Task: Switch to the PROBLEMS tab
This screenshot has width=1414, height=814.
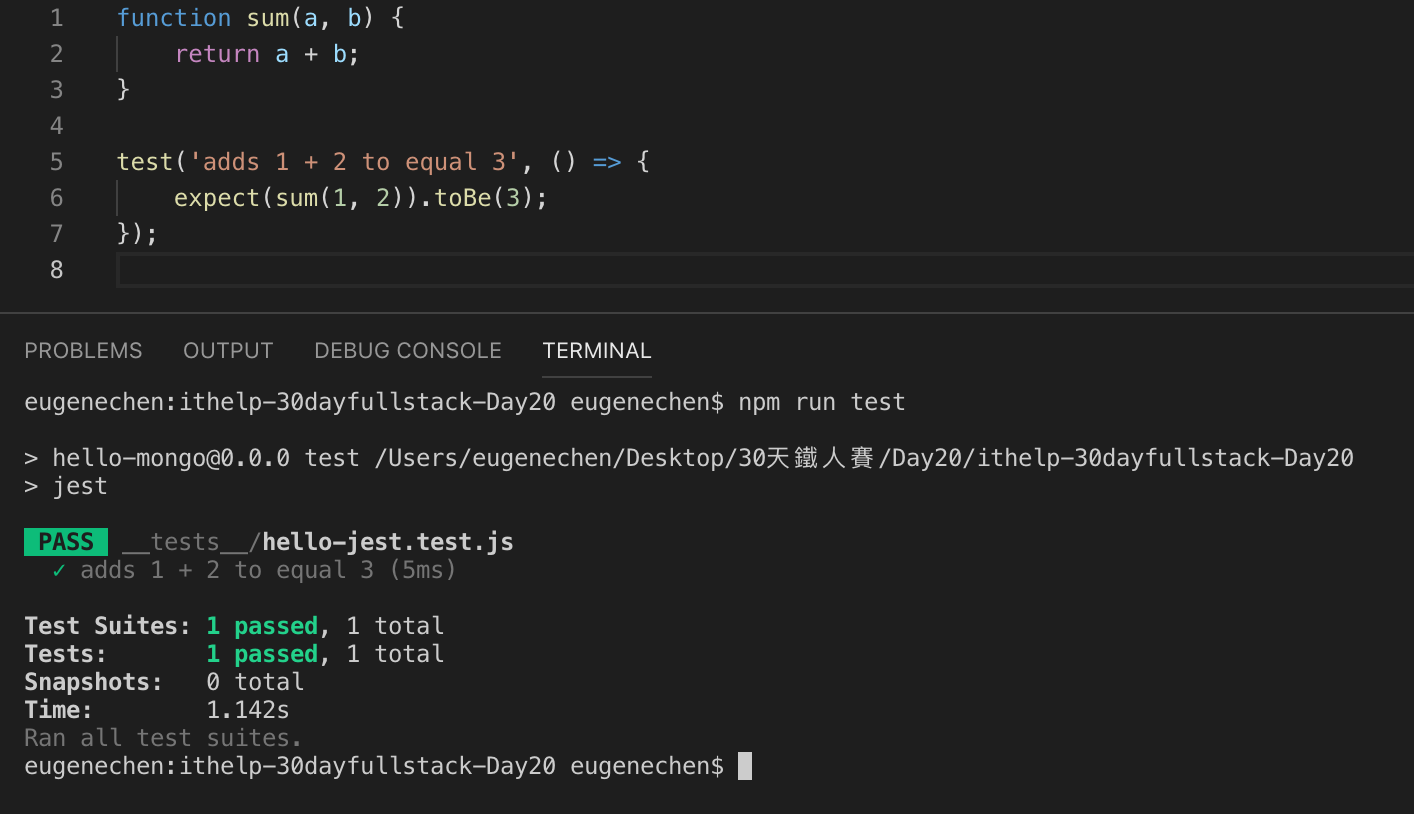Action: coord(83,351)
